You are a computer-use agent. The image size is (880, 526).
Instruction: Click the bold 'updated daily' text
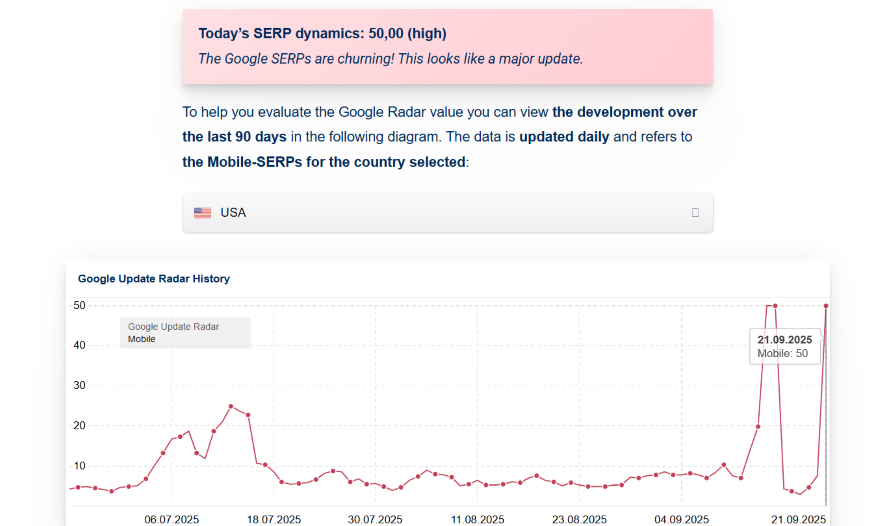click(x=564, y=137)
